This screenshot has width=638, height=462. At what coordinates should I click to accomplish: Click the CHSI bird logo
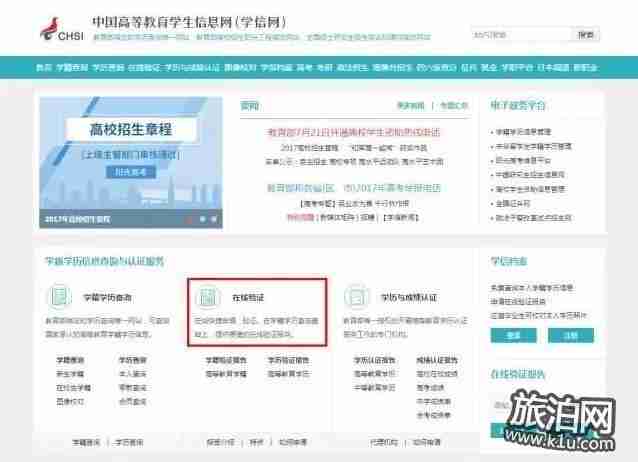click(50, 28)
